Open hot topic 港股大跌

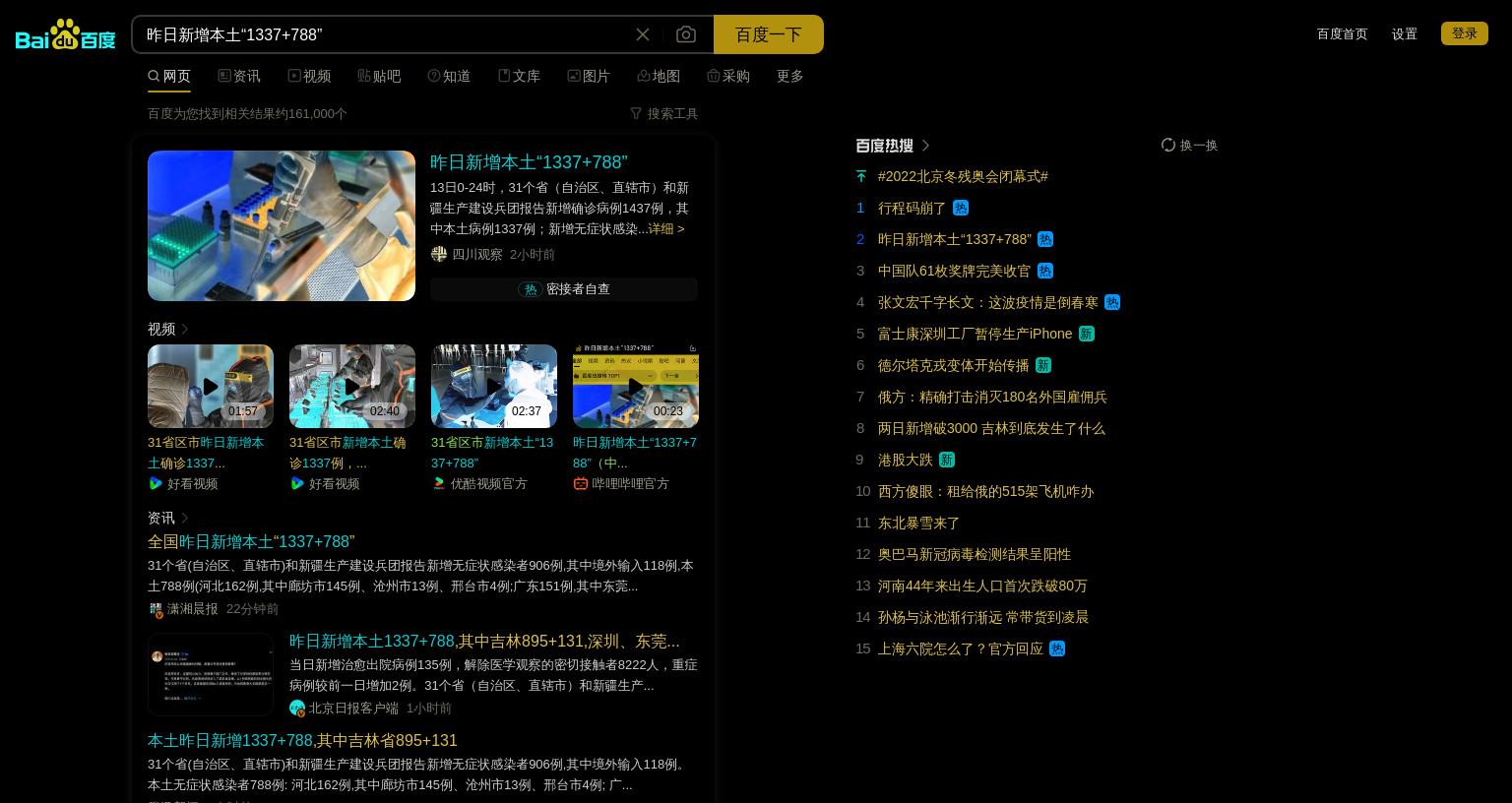[905, 460]
